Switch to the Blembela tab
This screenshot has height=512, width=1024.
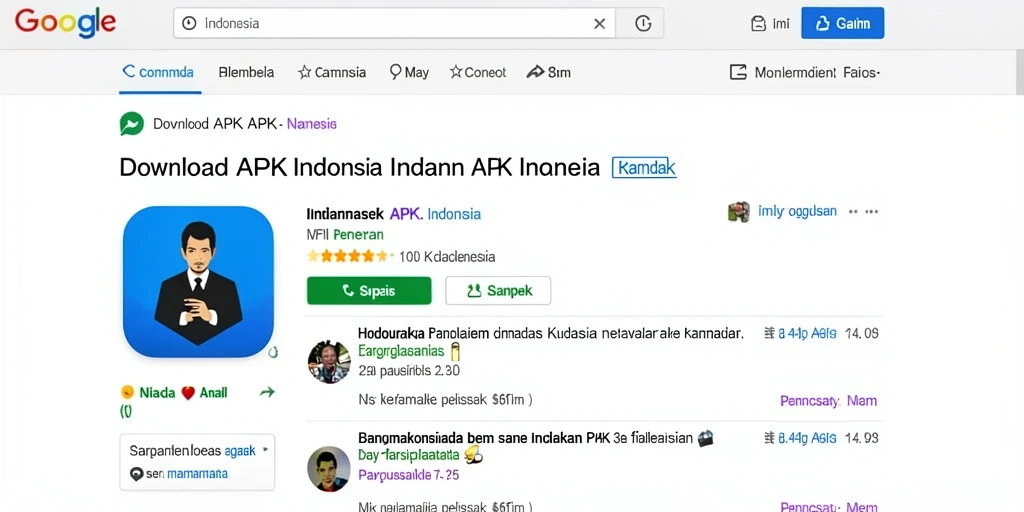[246, 72]
